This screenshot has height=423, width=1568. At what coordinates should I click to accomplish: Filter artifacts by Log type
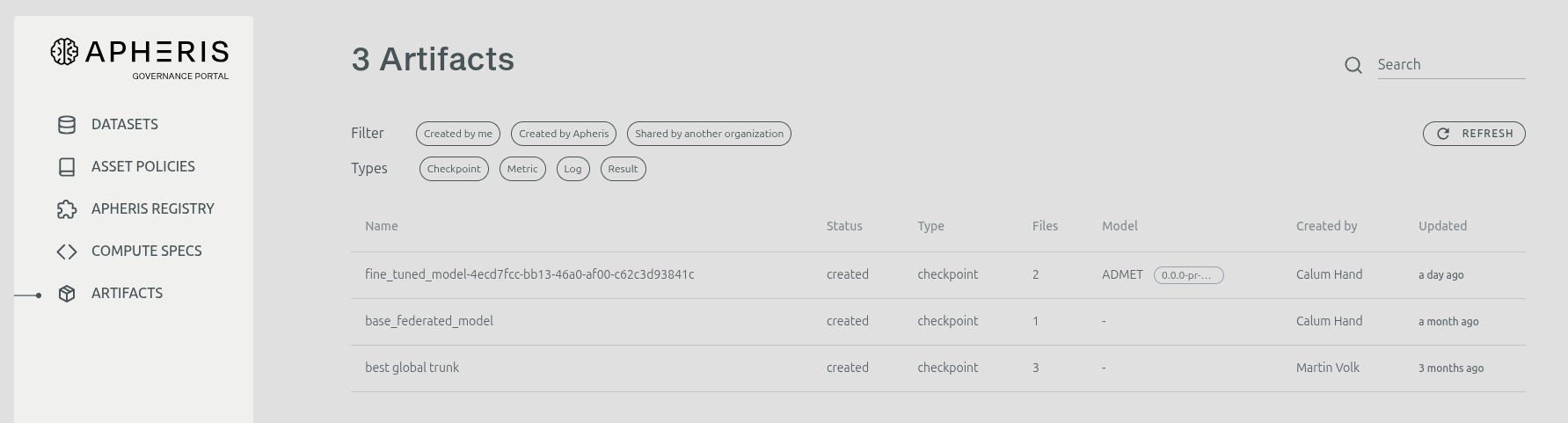573,169
